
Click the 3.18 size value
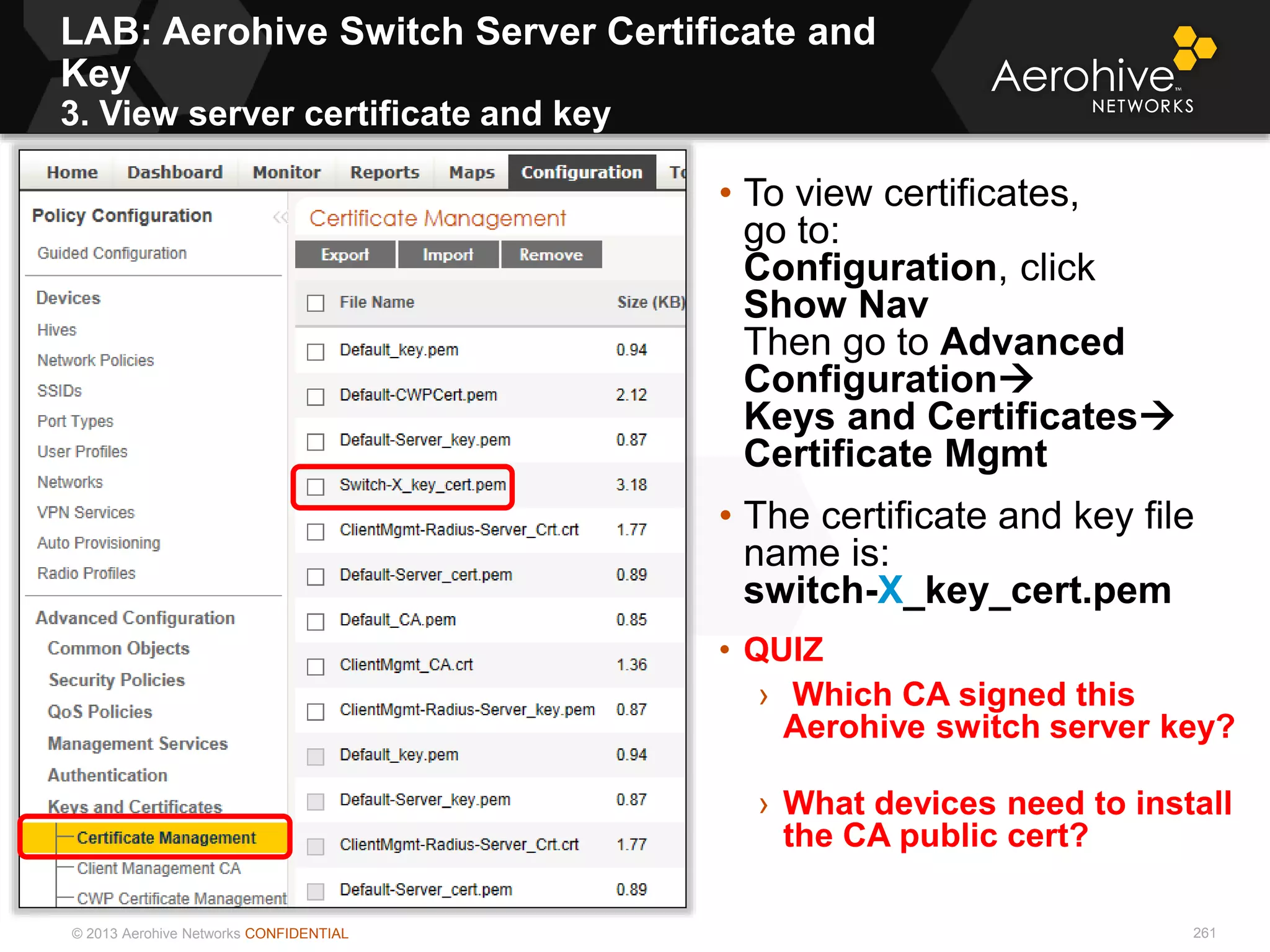631,485
